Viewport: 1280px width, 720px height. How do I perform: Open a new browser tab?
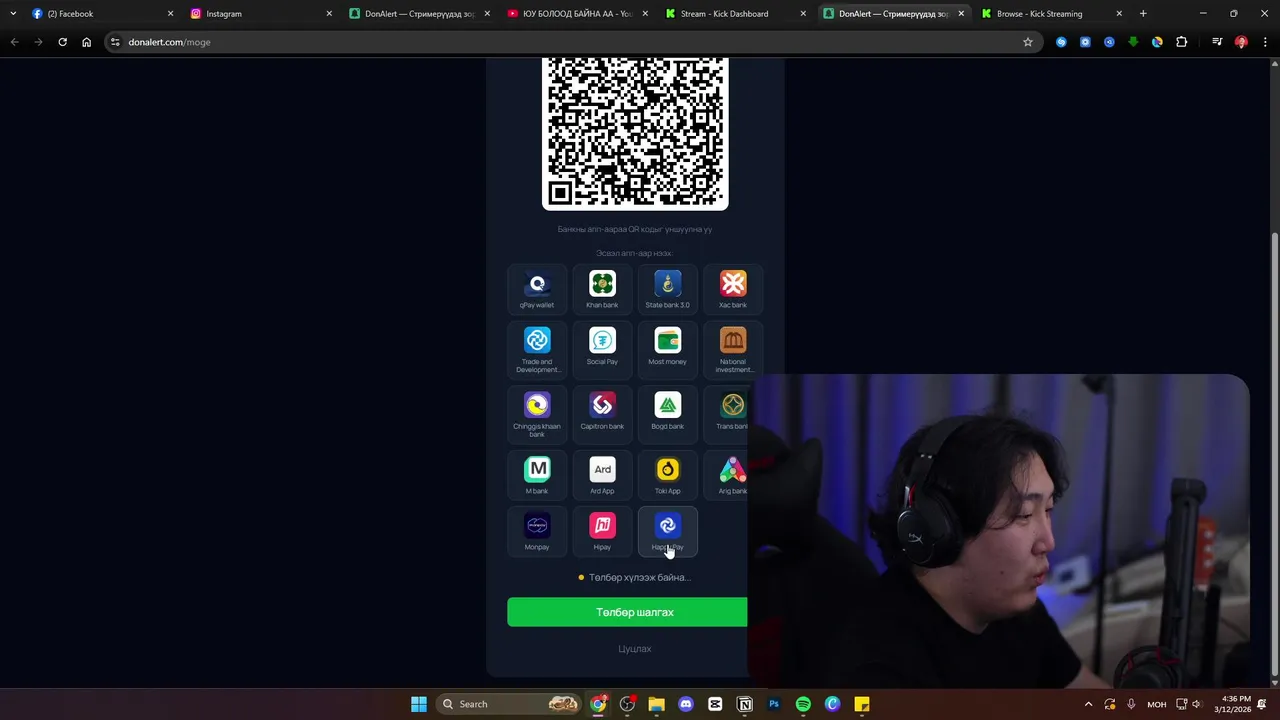click(1143, 14)
